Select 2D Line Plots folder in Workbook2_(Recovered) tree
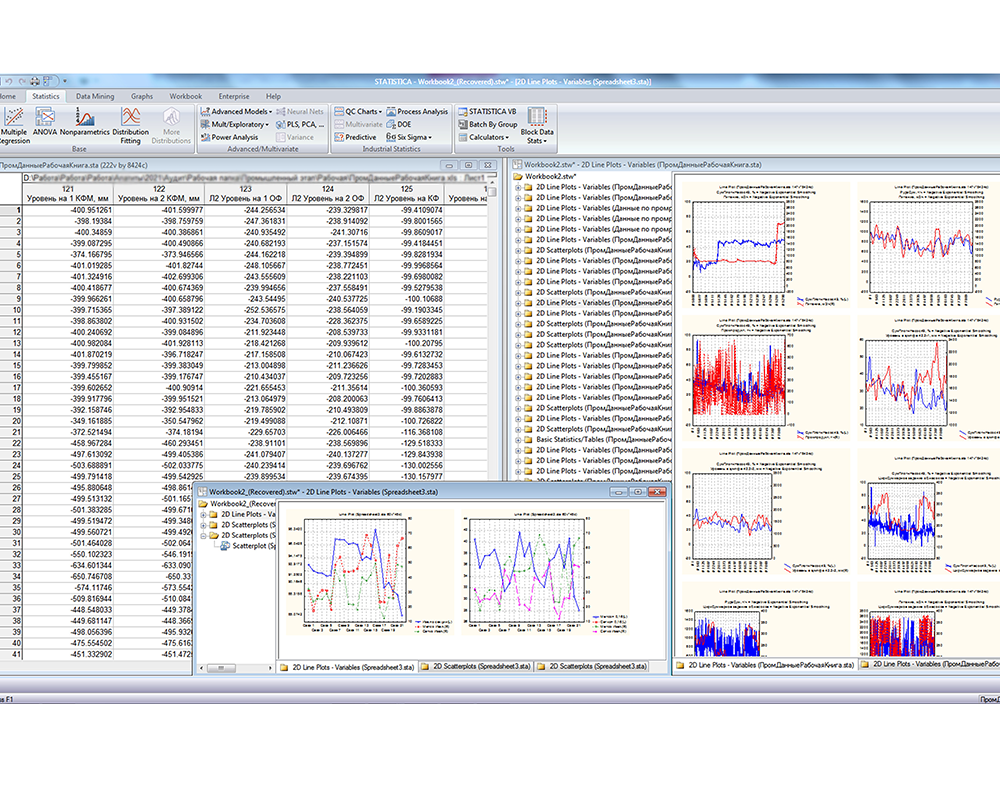Image resolution: width=1000 pixels, height=800 pixels. [x=243, y=514]
